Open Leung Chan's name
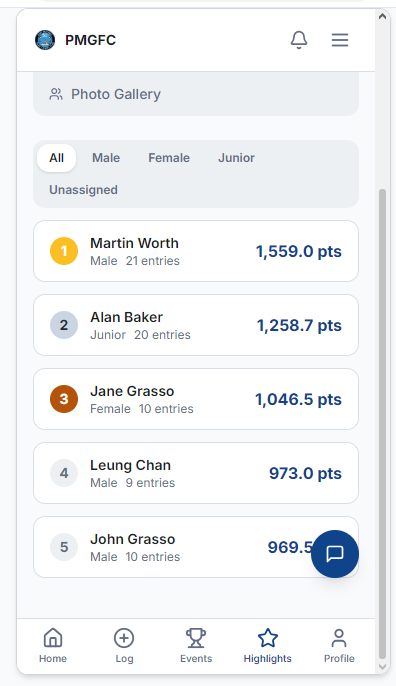The width and height of the screenshot is (396, 686). (130, 465)
